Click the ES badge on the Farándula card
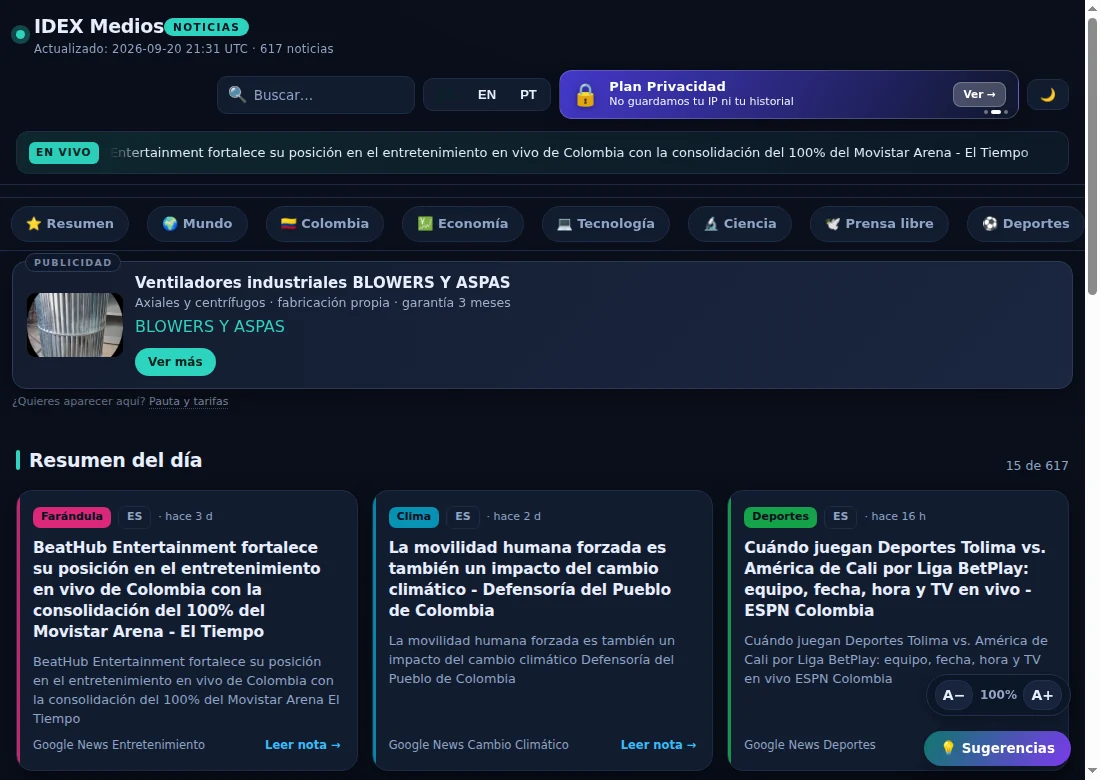The height and width of the screenshot is (780, 1100). click(135, 516)
